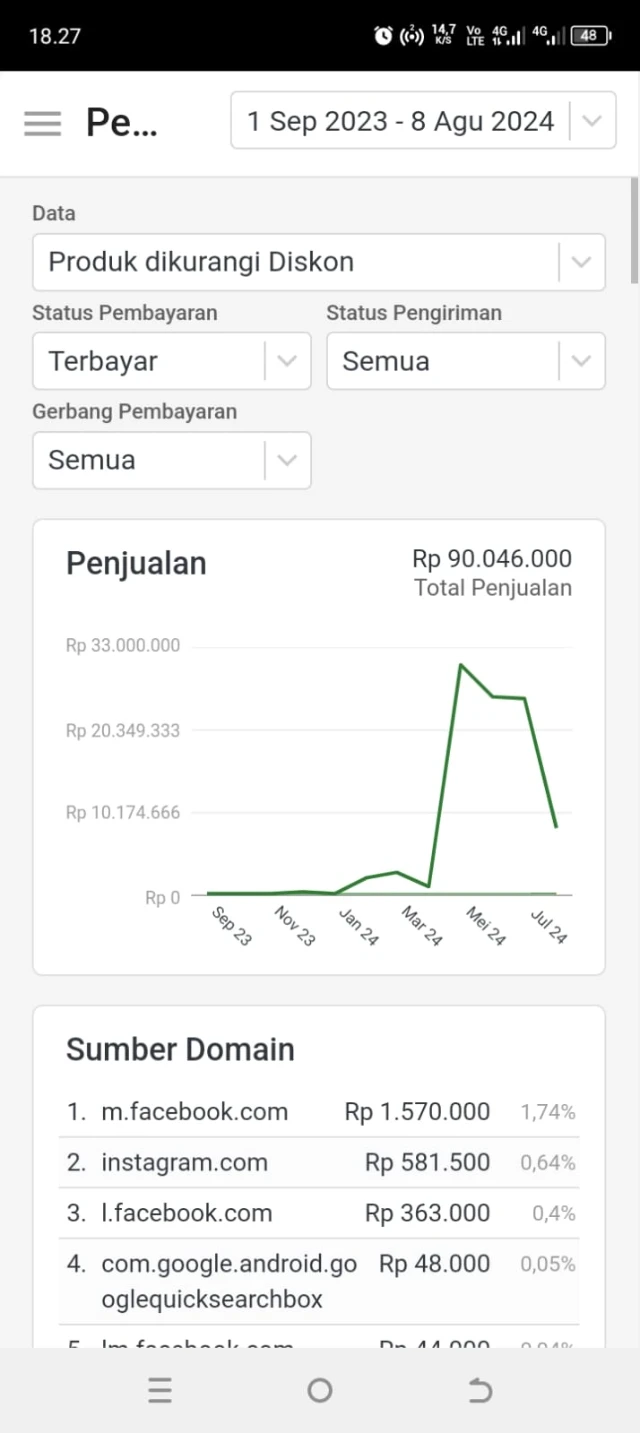Tap the Android back arrow

[480, 1391]
